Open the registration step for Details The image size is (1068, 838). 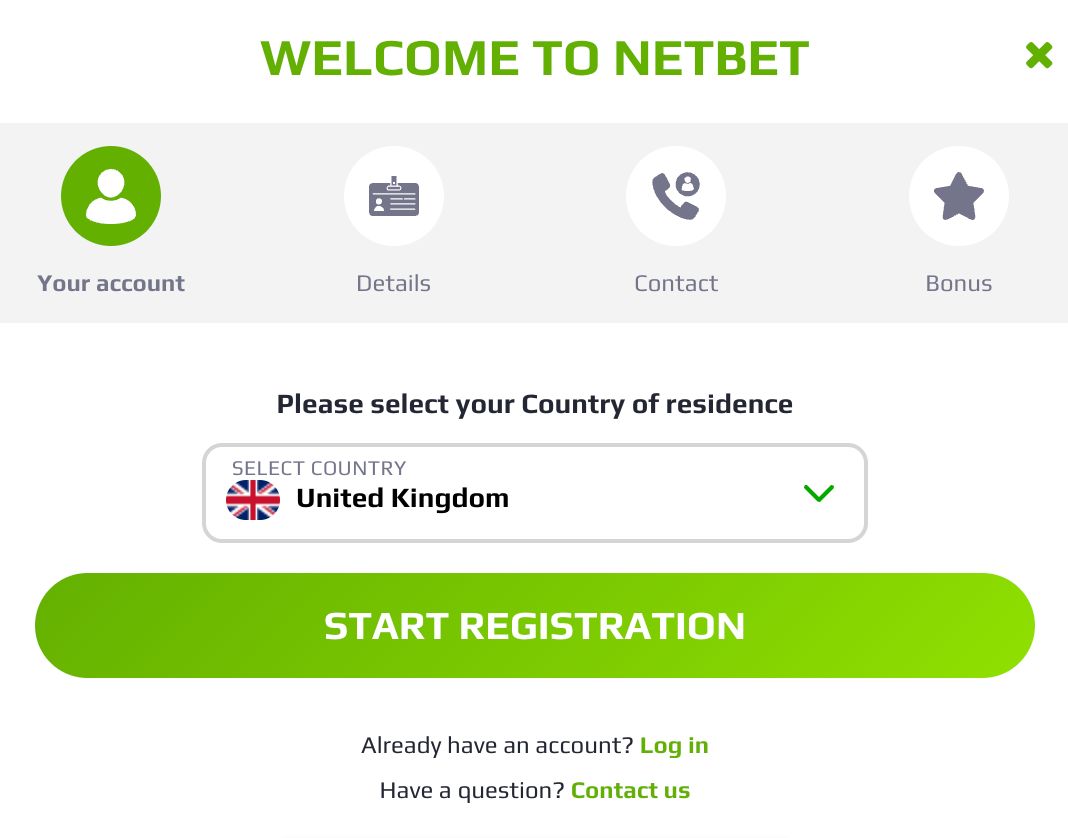(x=394, y=222)
